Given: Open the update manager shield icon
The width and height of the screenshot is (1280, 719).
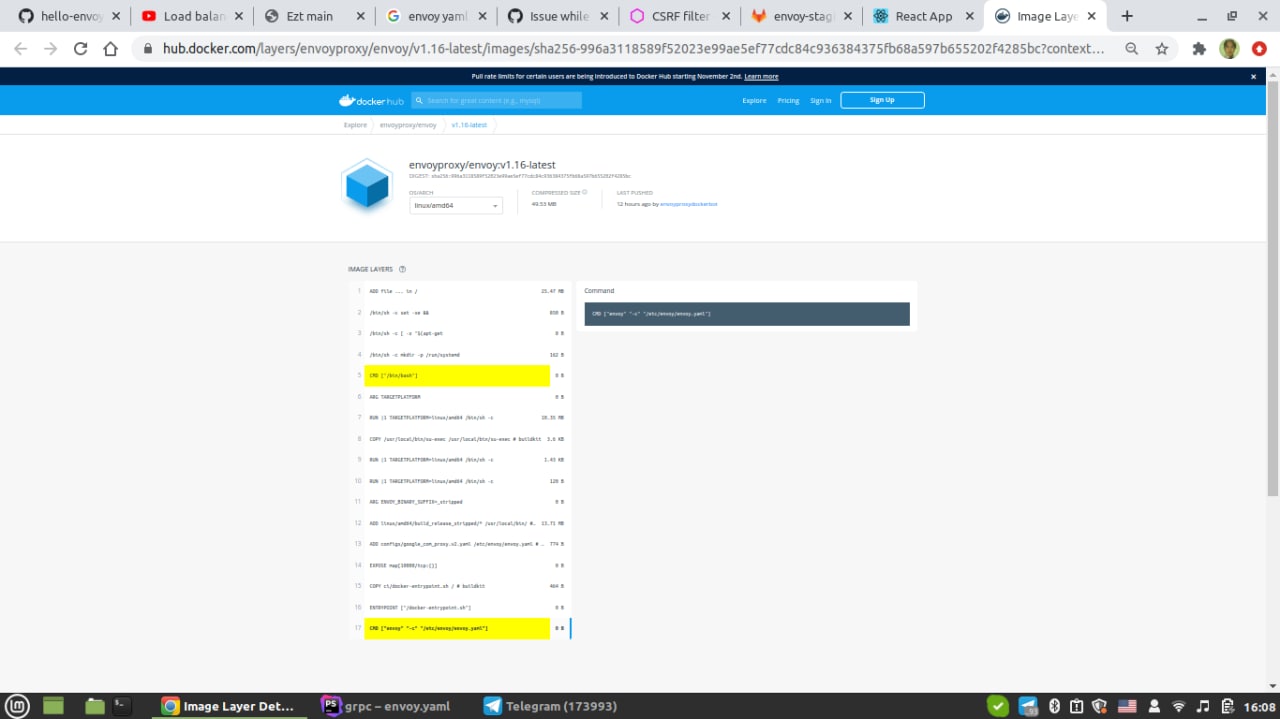Looking at the screenshot, I should pyautogui.click(x=1099, y=706).
